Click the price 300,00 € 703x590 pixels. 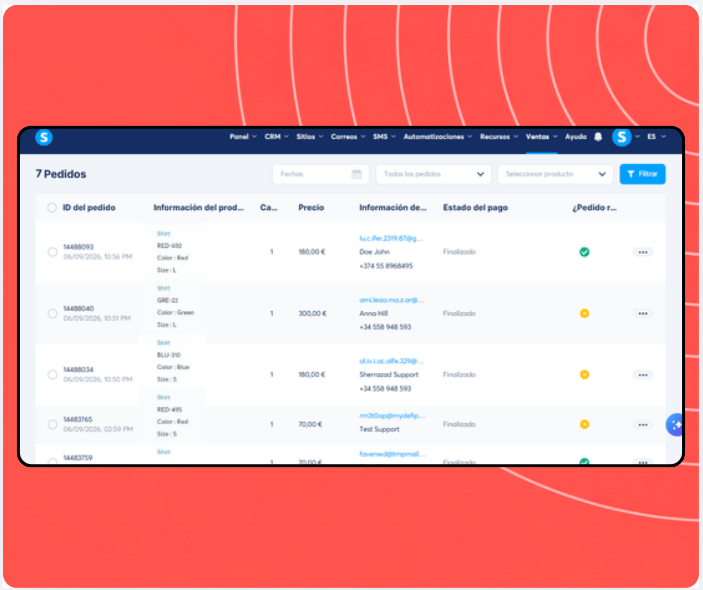click(x=312, y=313)
